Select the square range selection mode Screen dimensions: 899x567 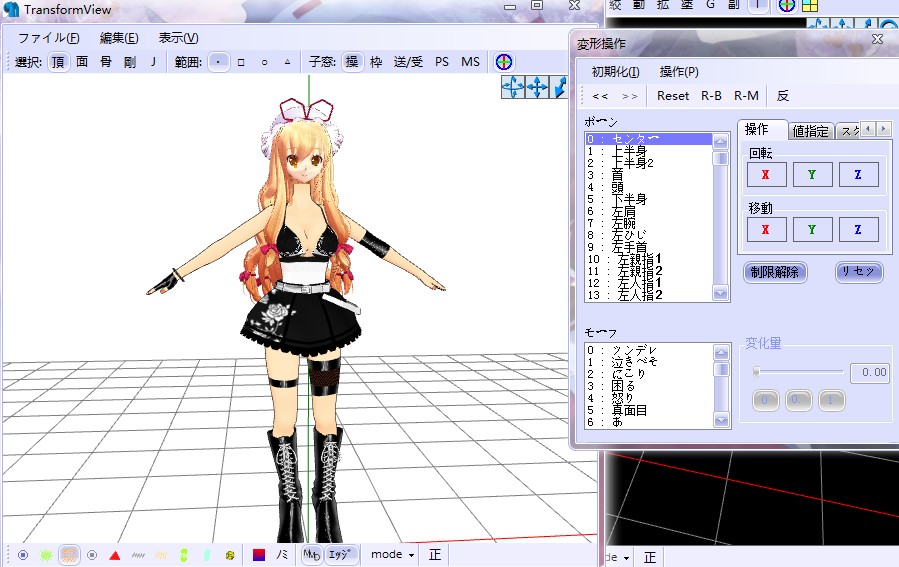[x=241, y=62]
